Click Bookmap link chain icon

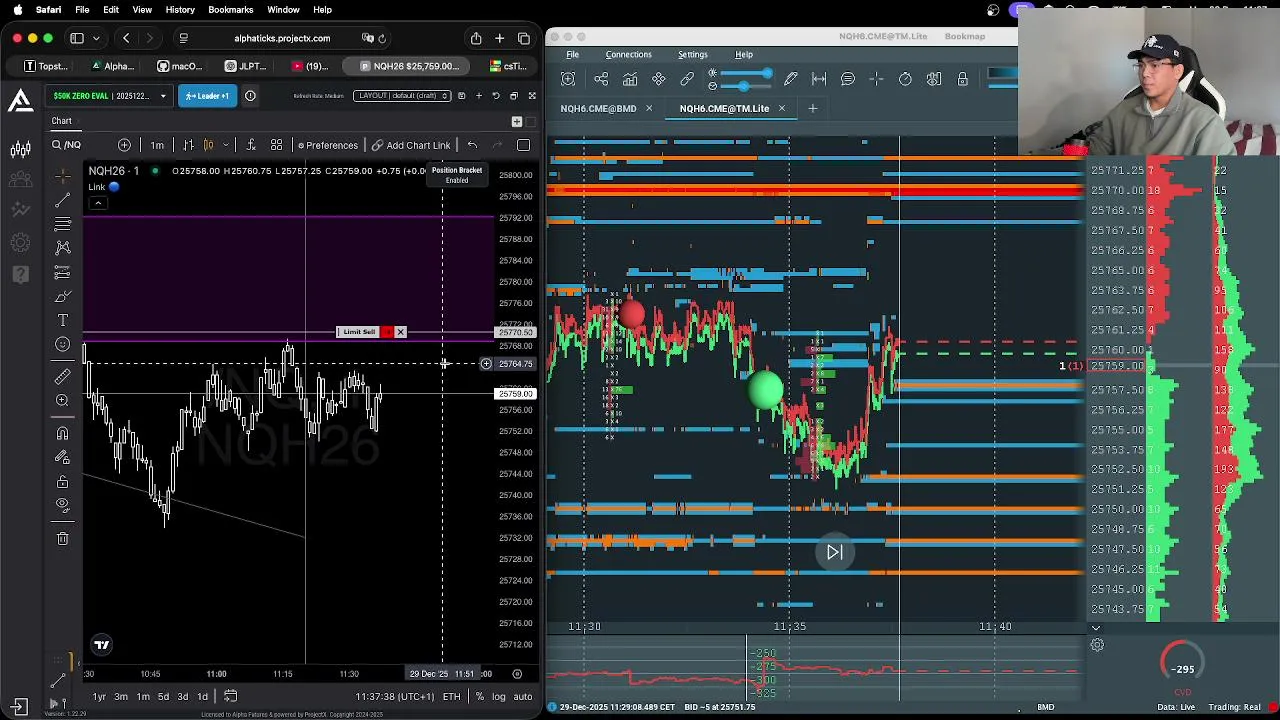pyautogui.click(x=687, y=79)
